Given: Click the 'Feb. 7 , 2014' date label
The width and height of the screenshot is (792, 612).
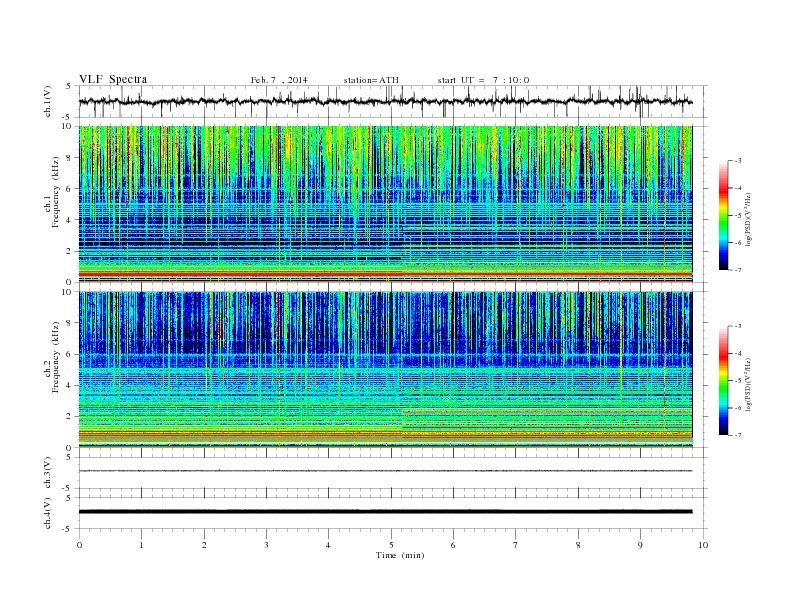Looking at the screenshot, I should (279, 80).
